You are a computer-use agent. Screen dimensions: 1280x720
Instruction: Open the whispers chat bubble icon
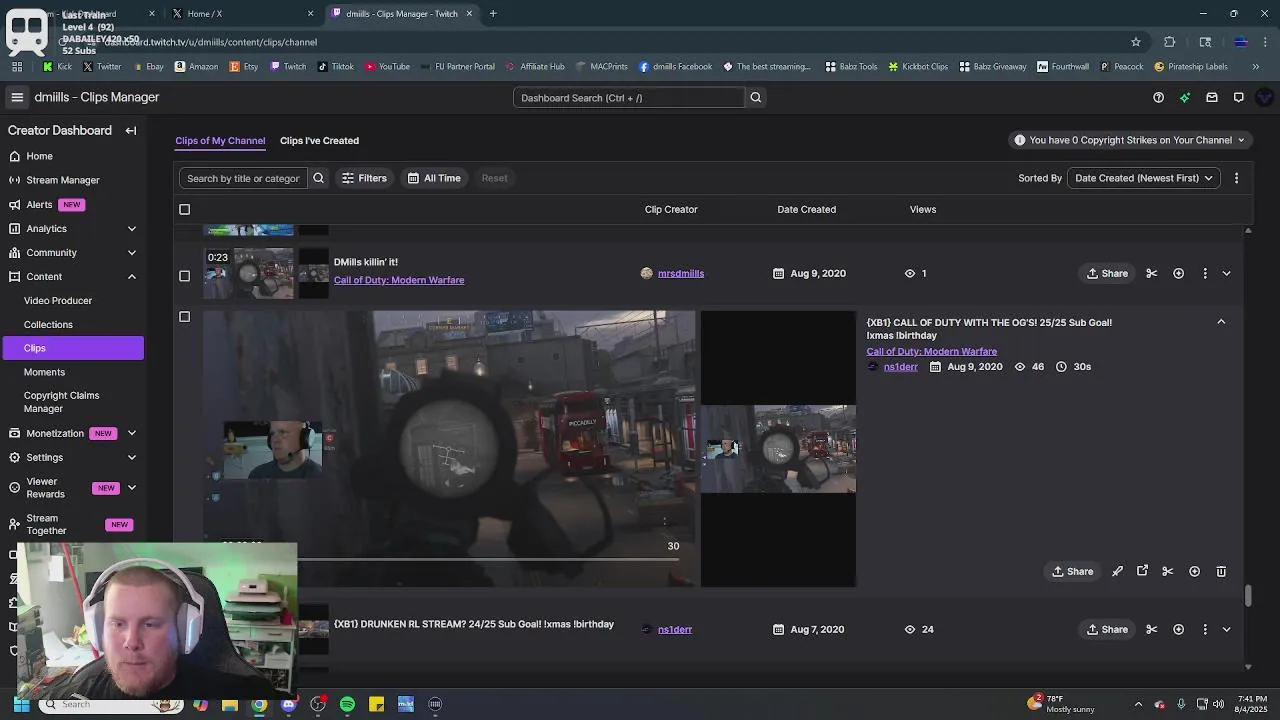coord(1238,98)
